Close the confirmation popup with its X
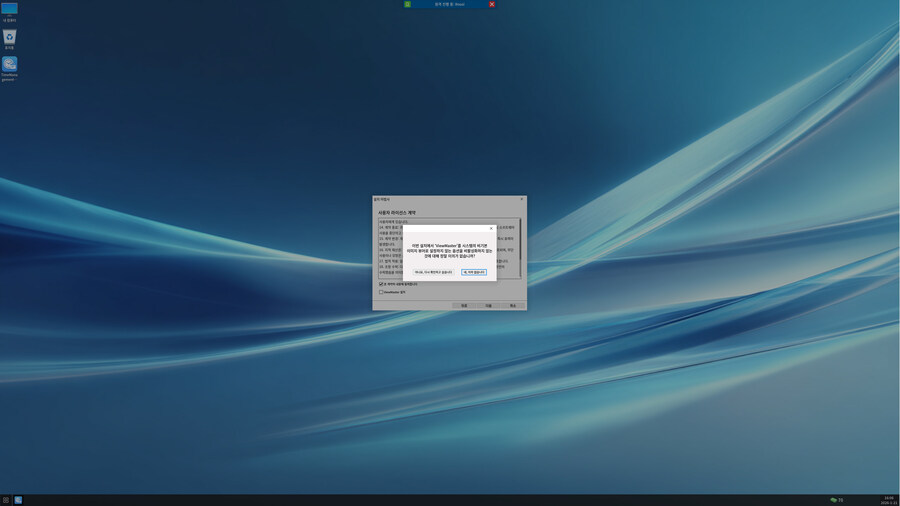Screen dimensions: 900x506 click(491, 228)
